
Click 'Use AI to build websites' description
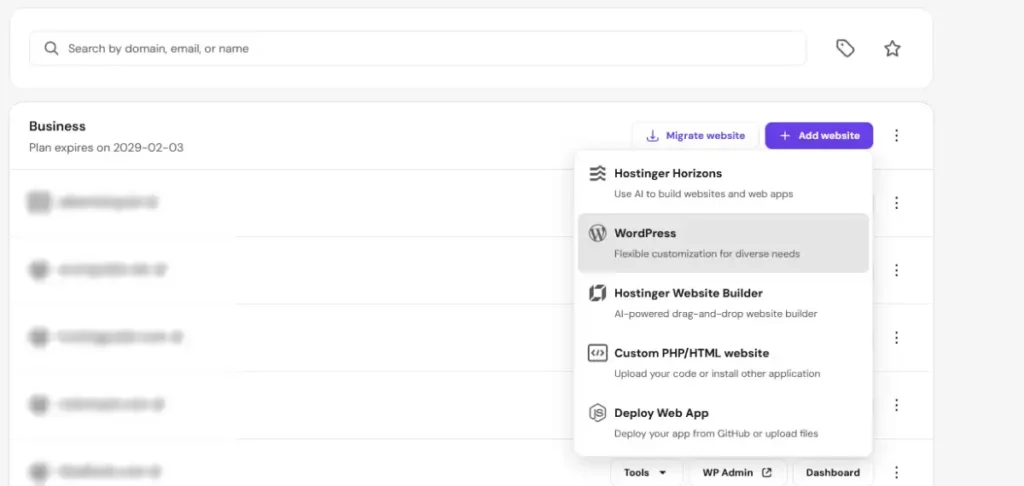tap(703, 194)
